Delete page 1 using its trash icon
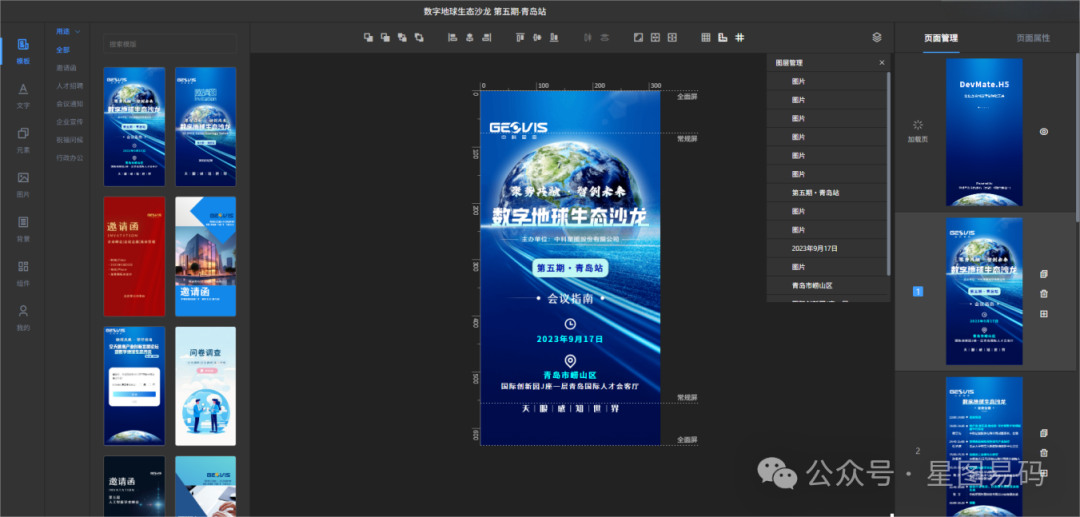1080x517 pixels. pyautogui.click(x=1043, y=294)
